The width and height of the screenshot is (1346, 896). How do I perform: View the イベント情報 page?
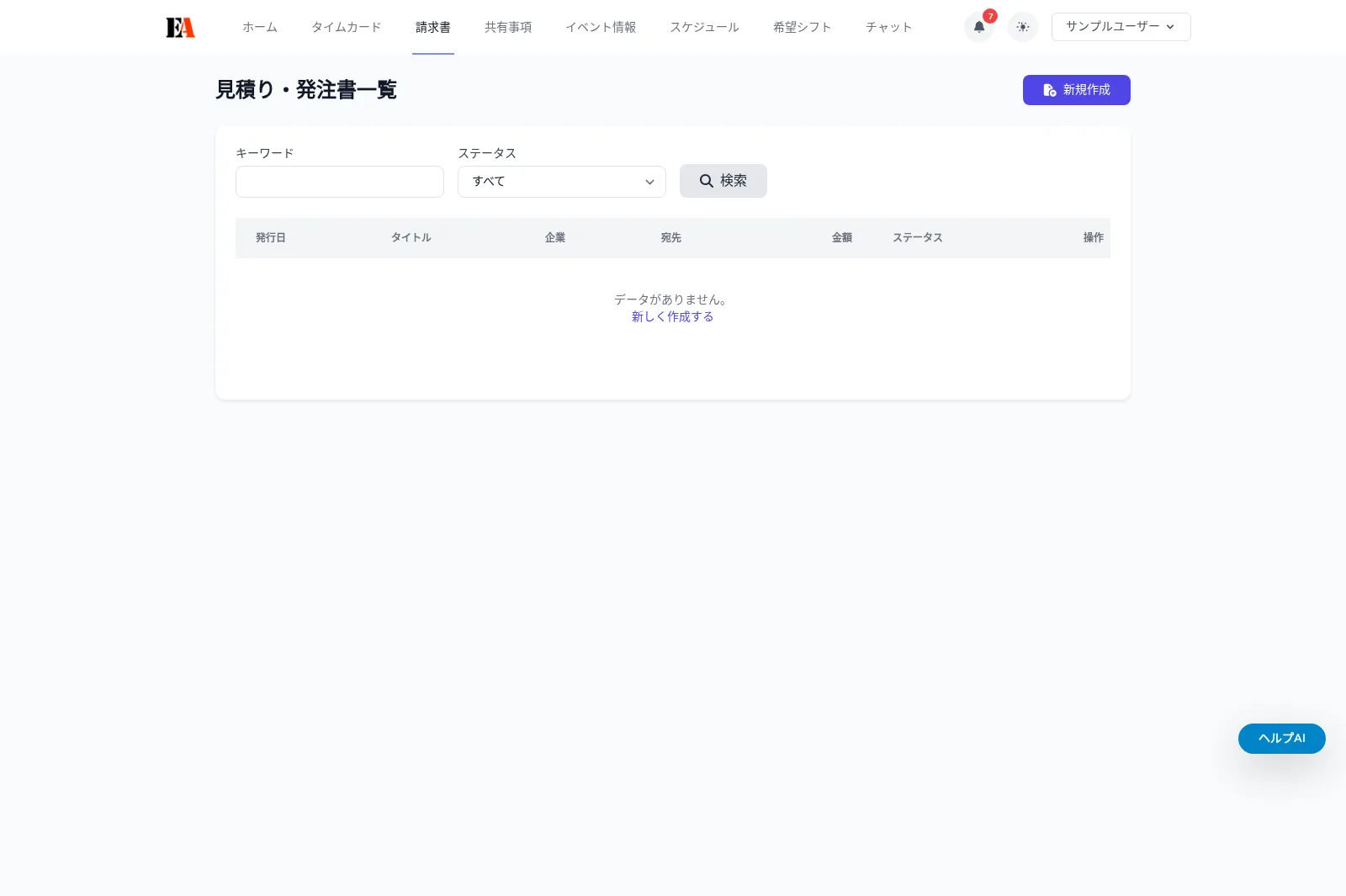[601, 26]
